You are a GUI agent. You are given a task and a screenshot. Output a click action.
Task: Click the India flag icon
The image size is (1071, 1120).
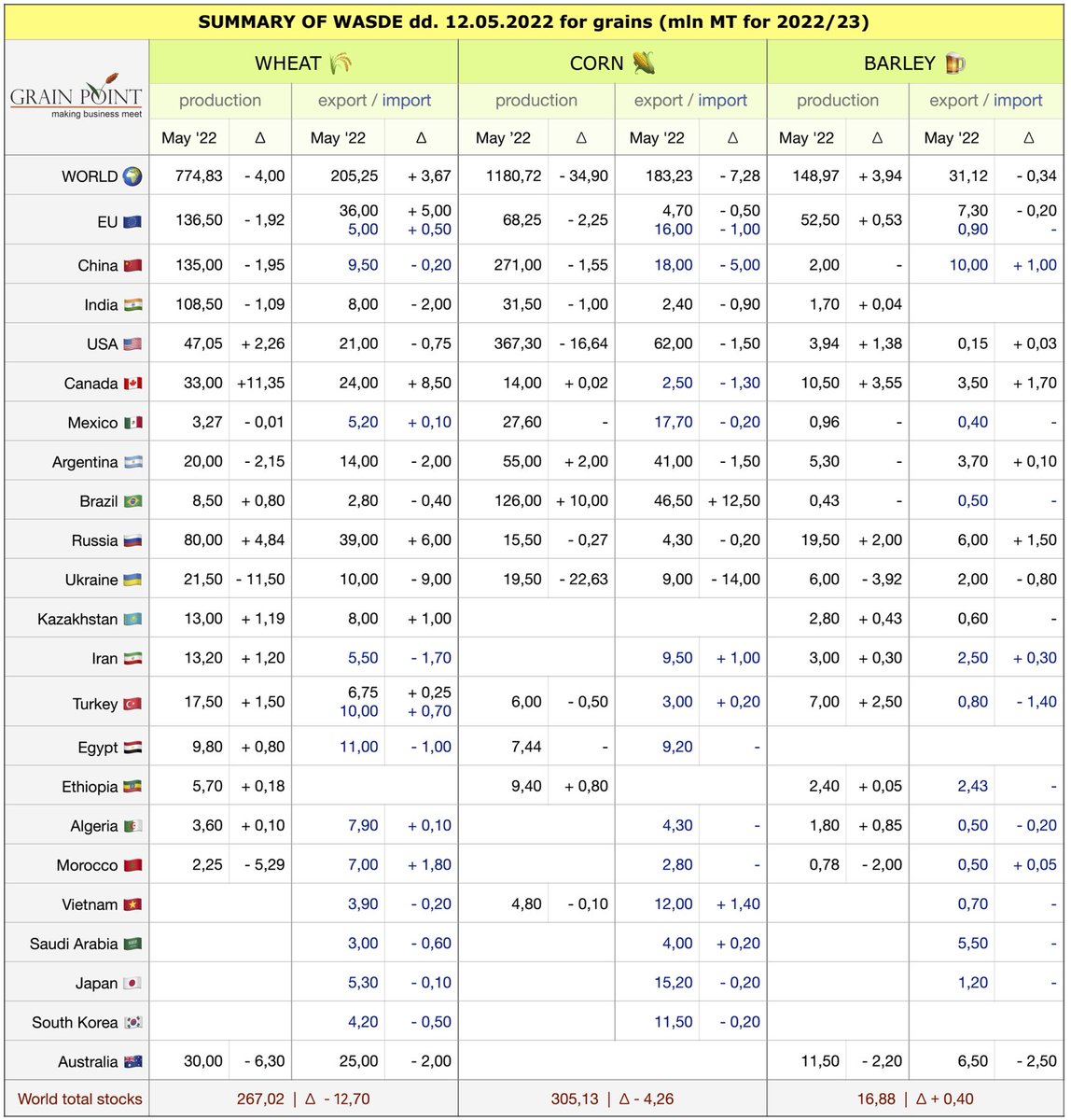click(132, 304)
